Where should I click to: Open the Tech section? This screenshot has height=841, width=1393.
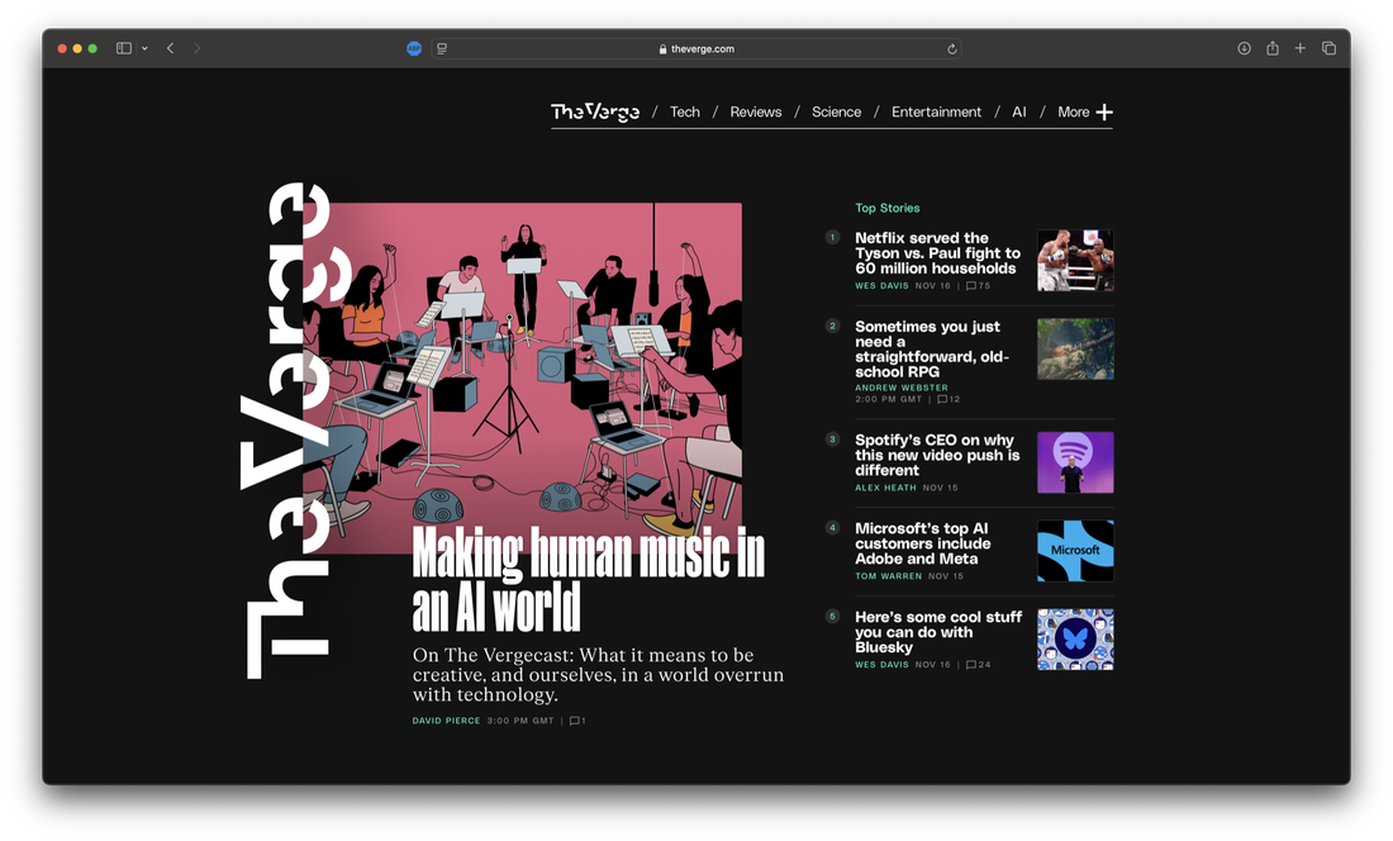[x=685, y=112]
